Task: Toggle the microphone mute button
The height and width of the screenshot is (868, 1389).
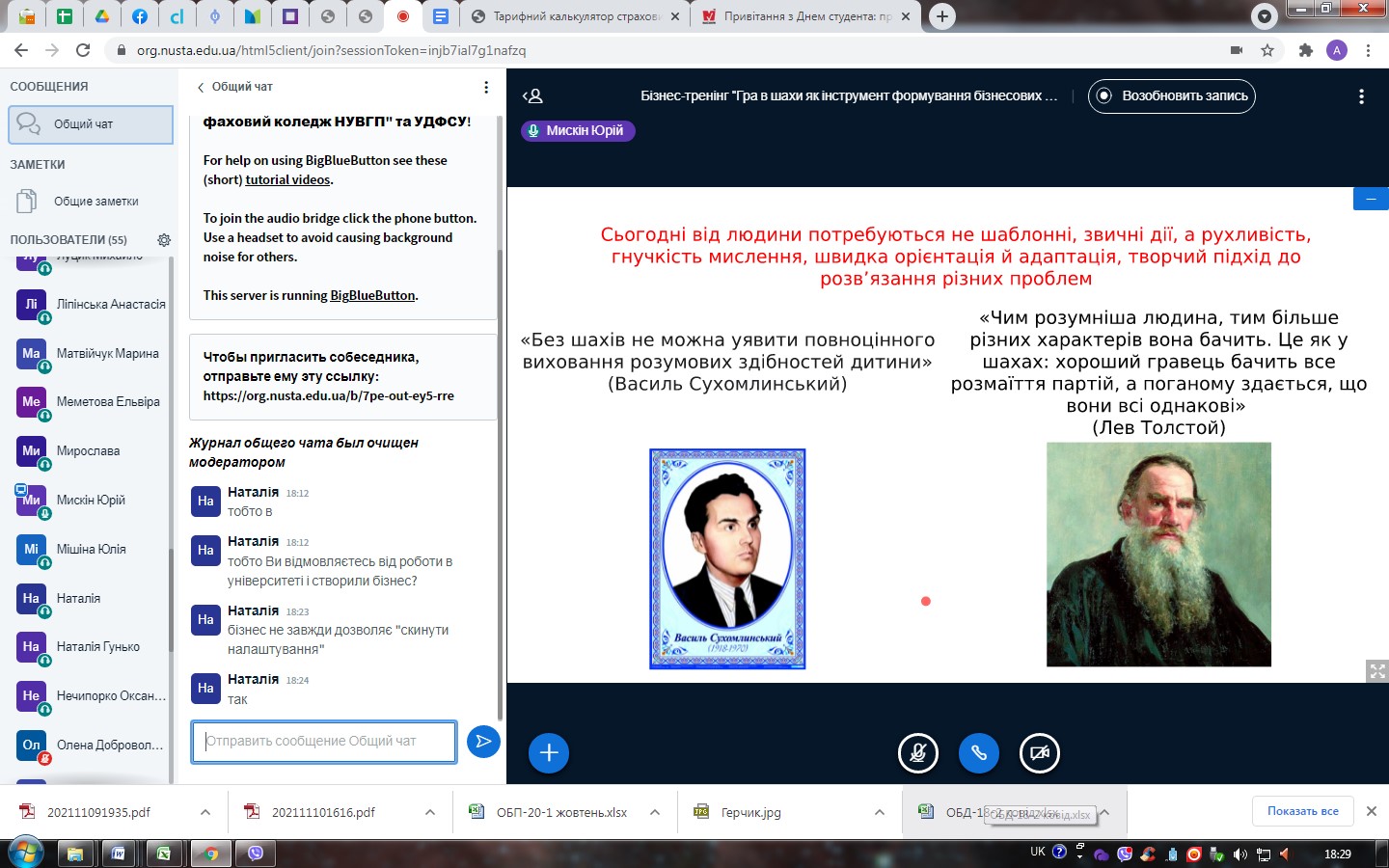Action: coord(918,753)
